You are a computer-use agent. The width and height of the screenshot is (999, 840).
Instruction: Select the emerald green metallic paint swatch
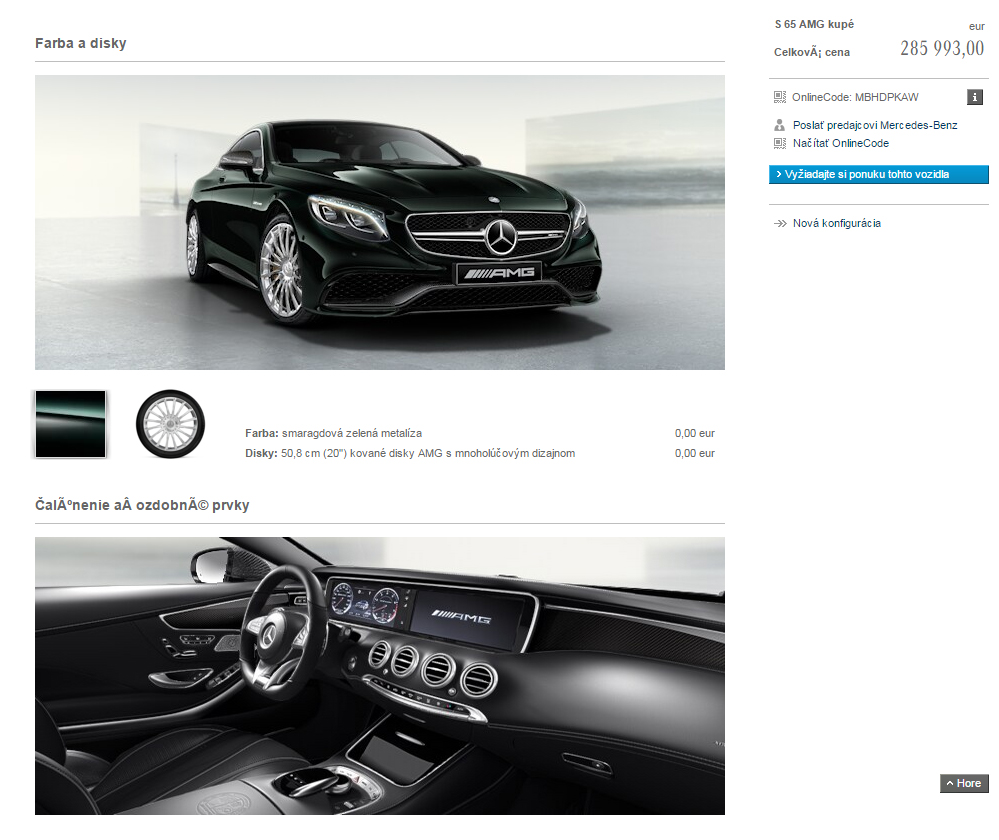(70, 424)
